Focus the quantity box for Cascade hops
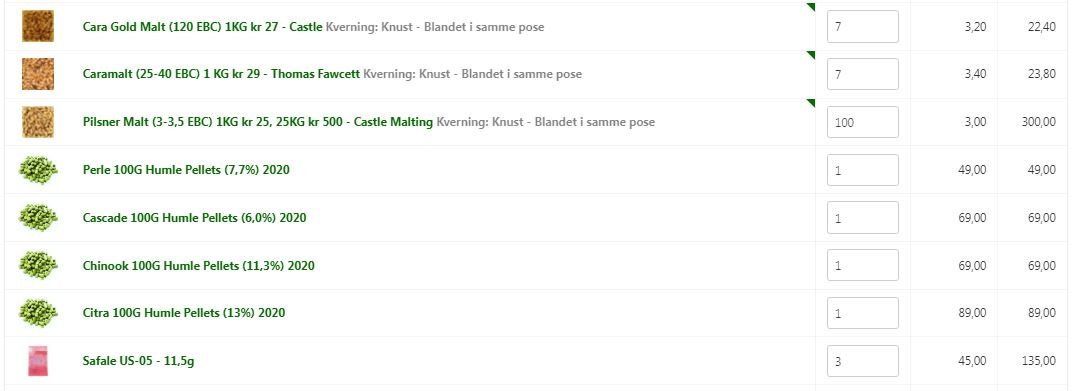This screenshot has height=391, width=1085. (x=863, y=217)
